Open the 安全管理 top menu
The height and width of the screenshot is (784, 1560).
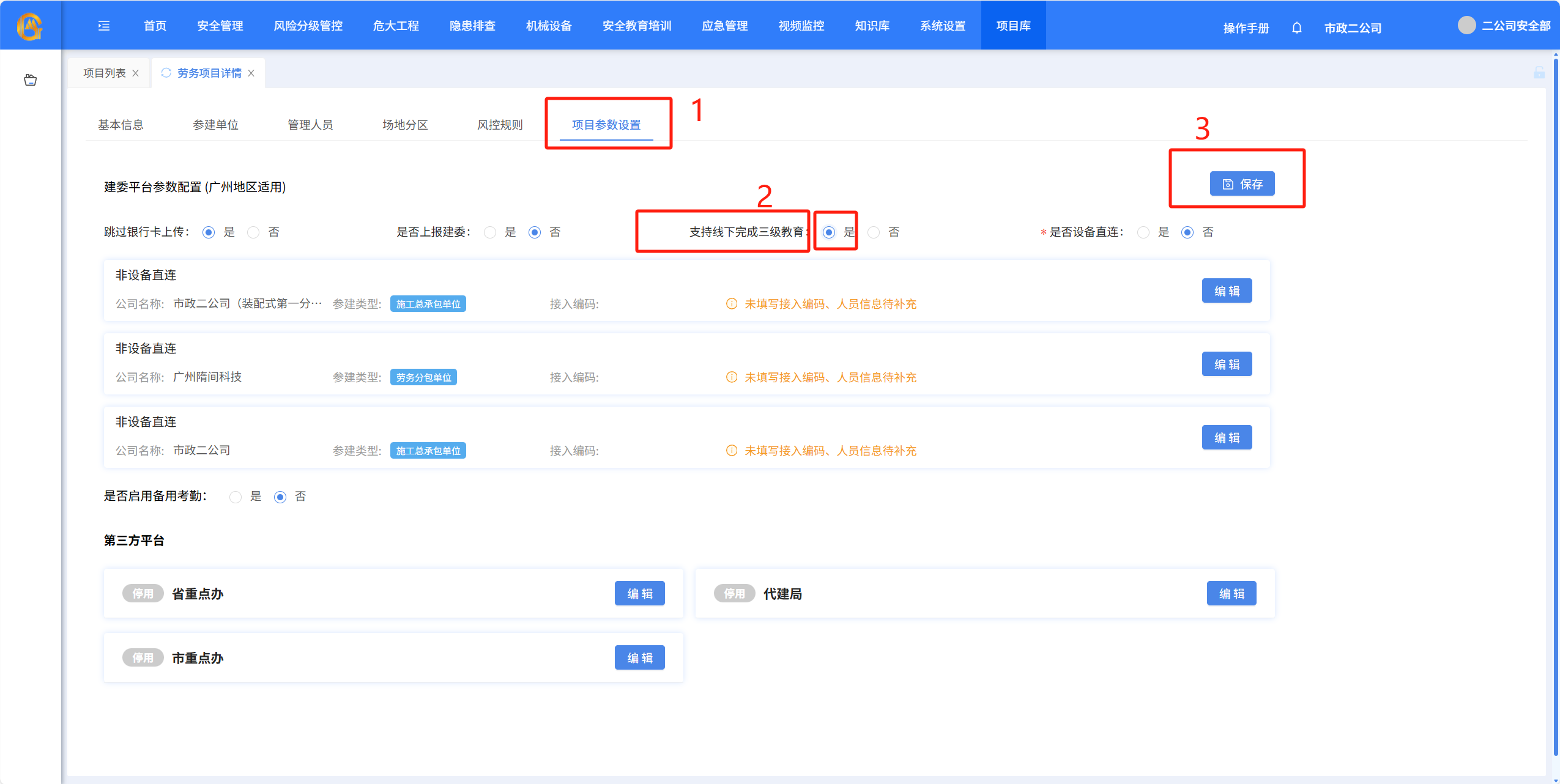coord(220,26)
